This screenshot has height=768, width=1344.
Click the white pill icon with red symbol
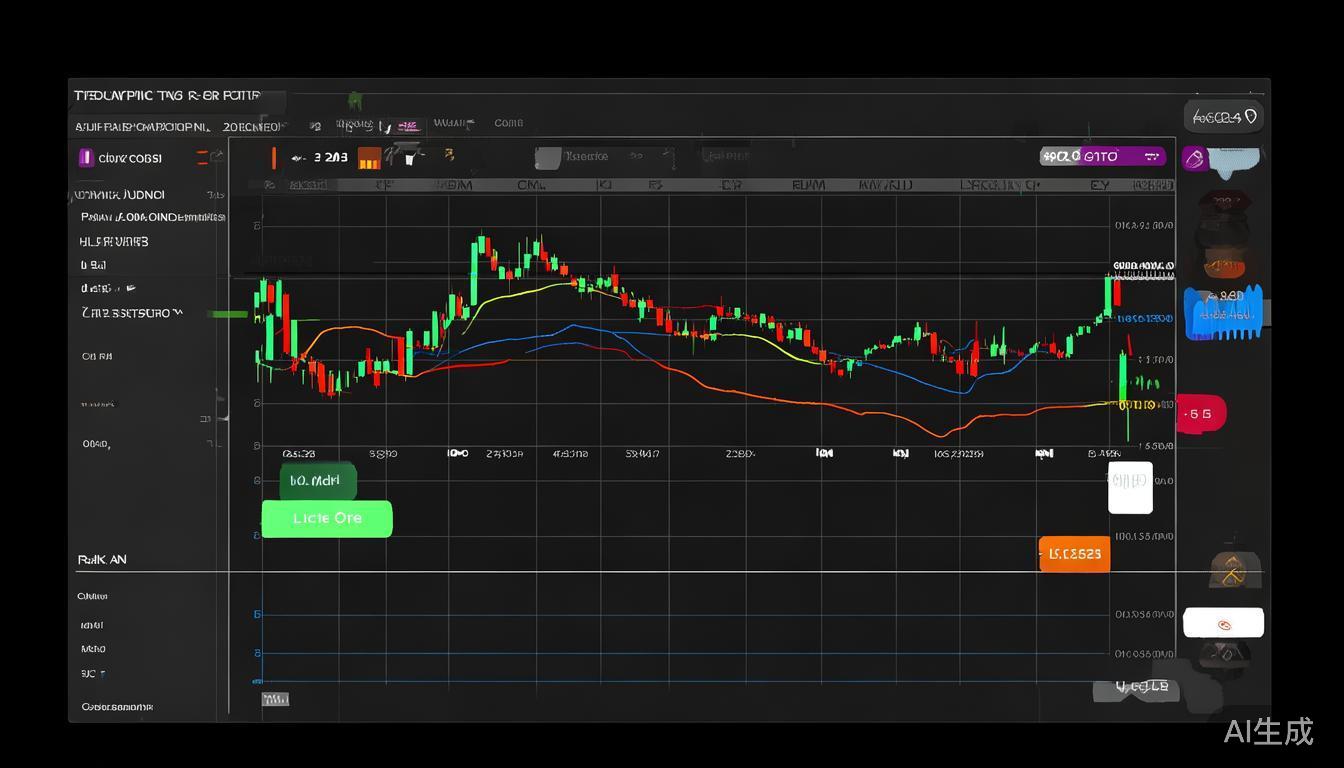pyautogui.click(x=1223, y=623)
